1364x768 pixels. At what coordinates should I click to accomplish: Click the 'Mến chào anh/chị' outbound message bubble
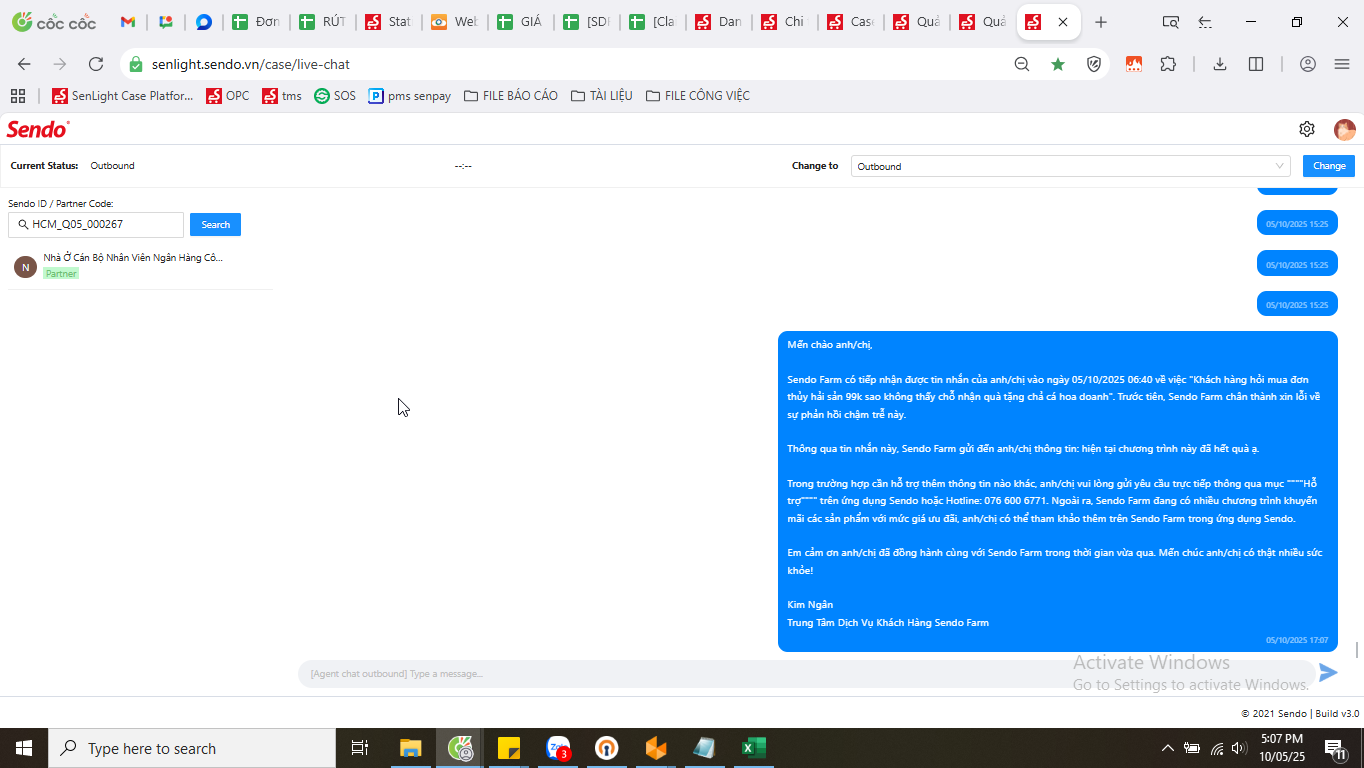click(1058, 491)
